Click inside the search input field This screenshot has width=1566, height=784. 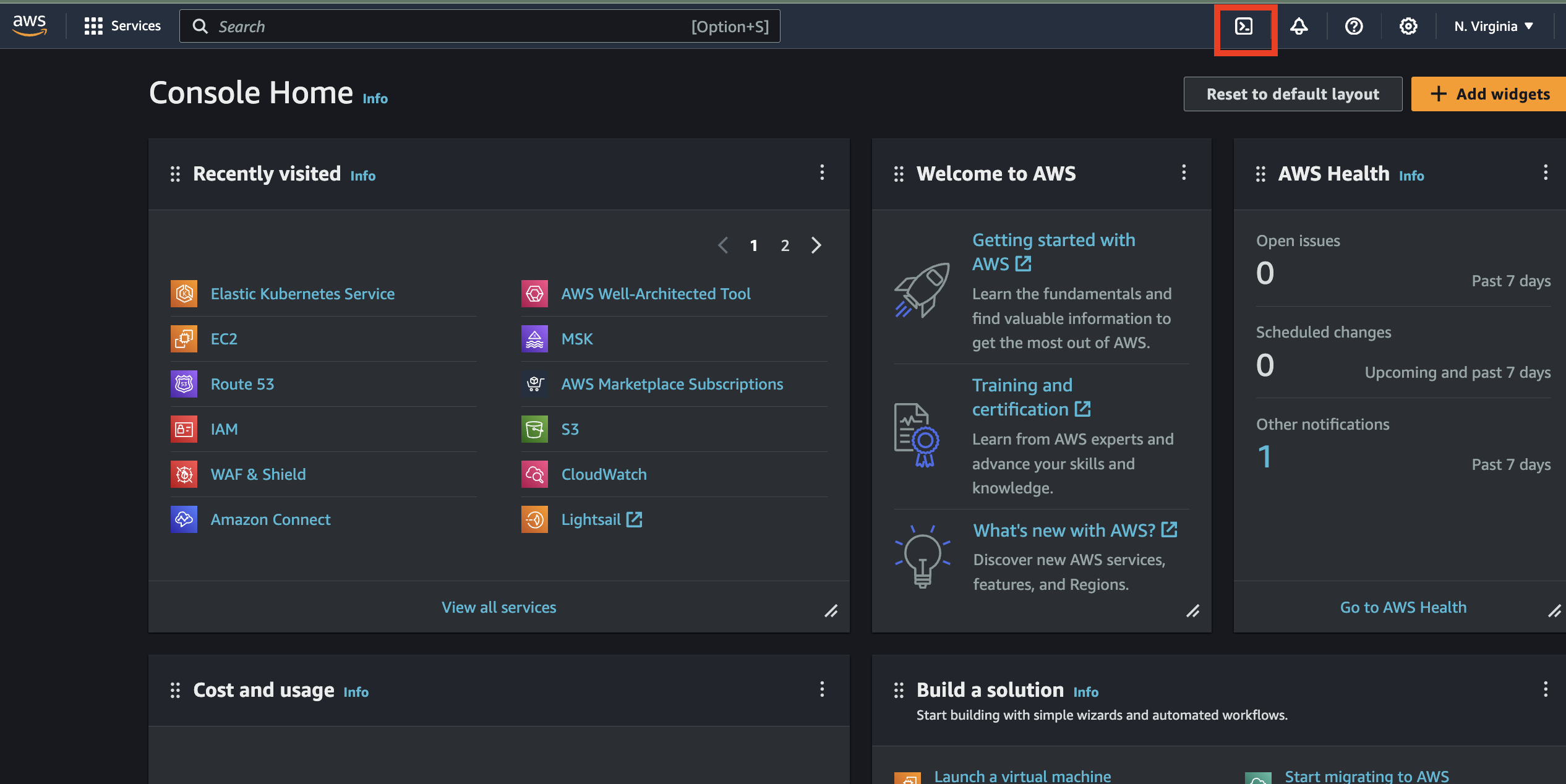click(x=433, y=26)
